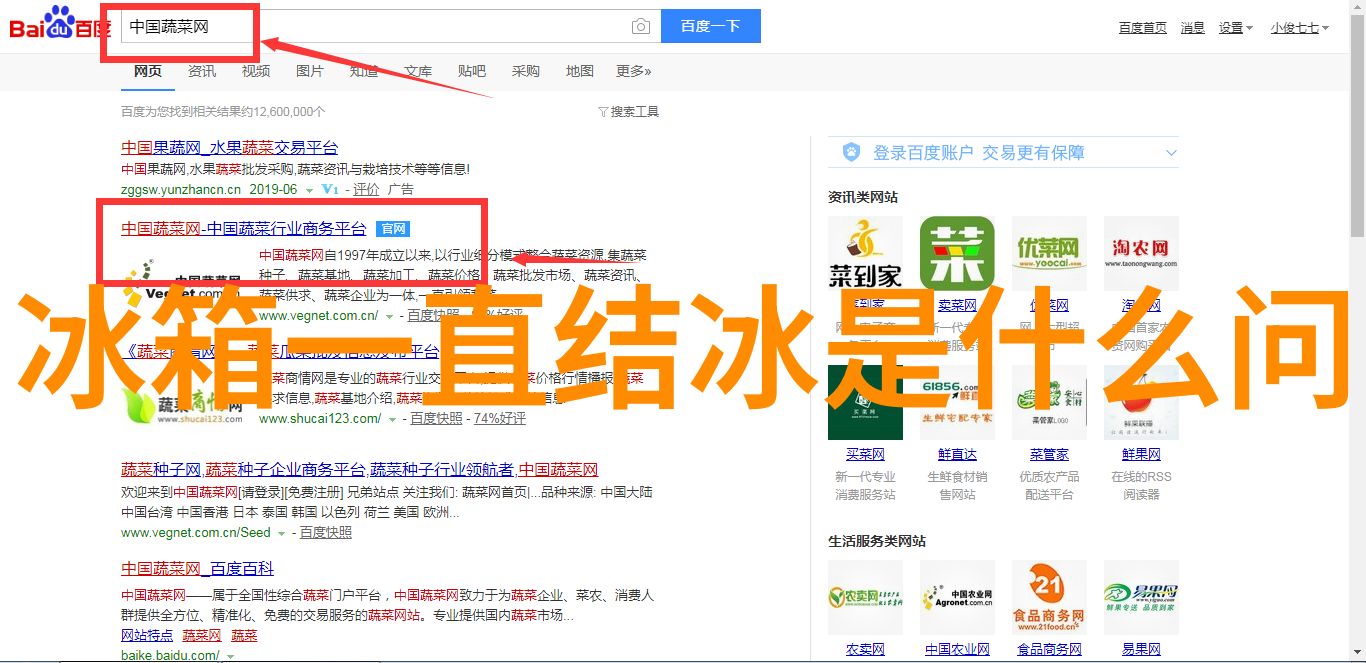
Task: Switch to the 视频 tab
Action: pos(256,71)
